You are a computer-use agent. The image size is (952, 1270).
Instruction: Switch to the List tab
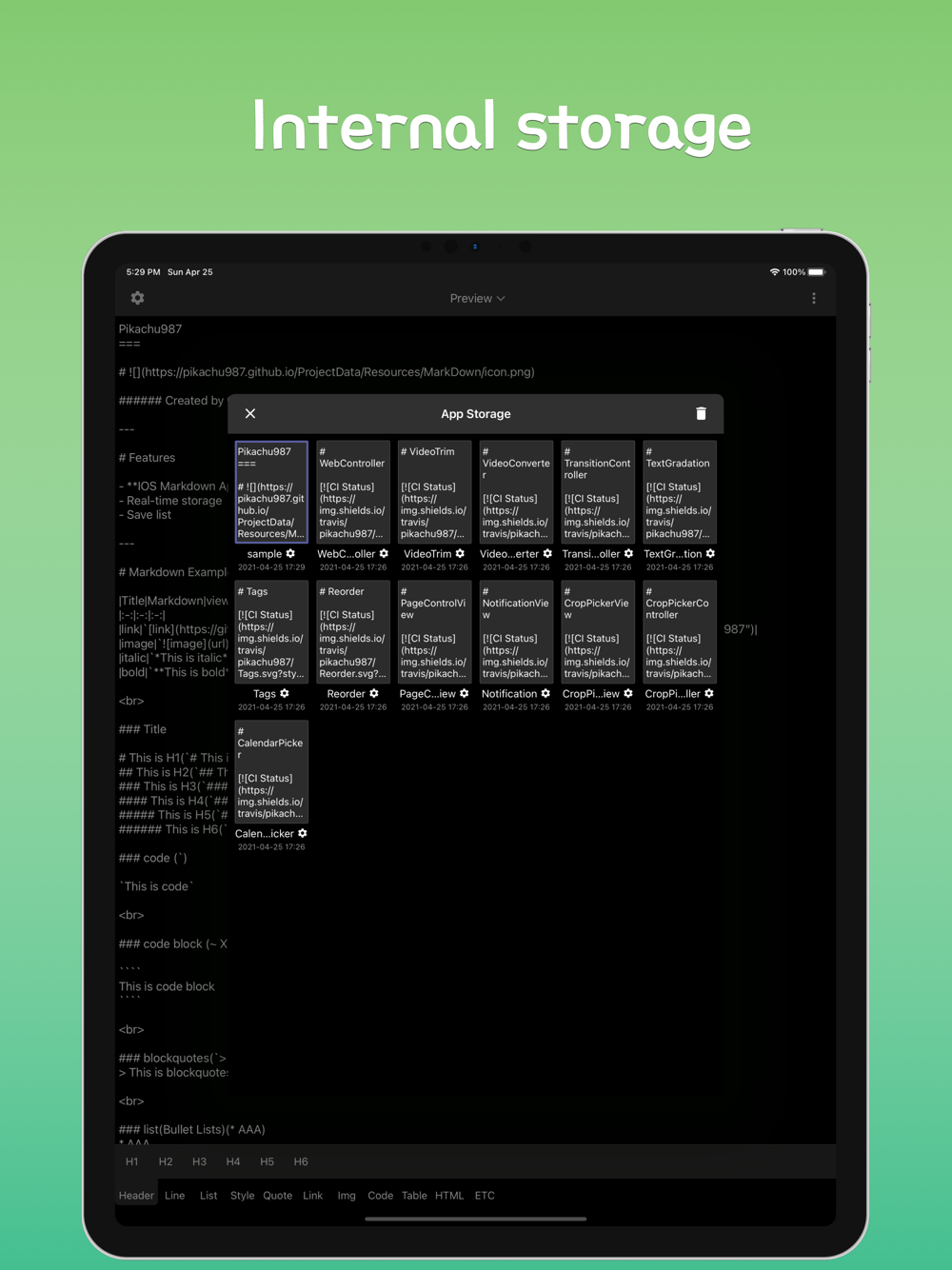point(208,1196)
